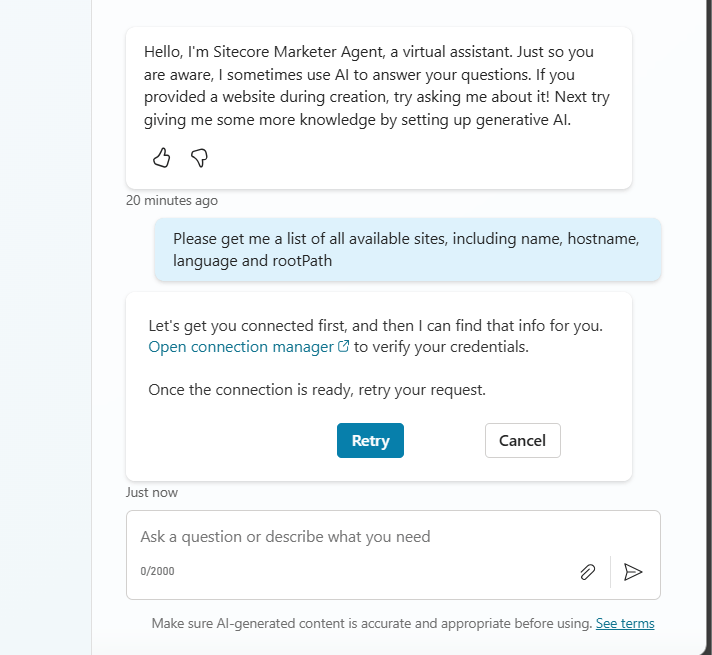Open connection manager link
The height and width of the screenshot is (655, 712).
click(241, 347)
